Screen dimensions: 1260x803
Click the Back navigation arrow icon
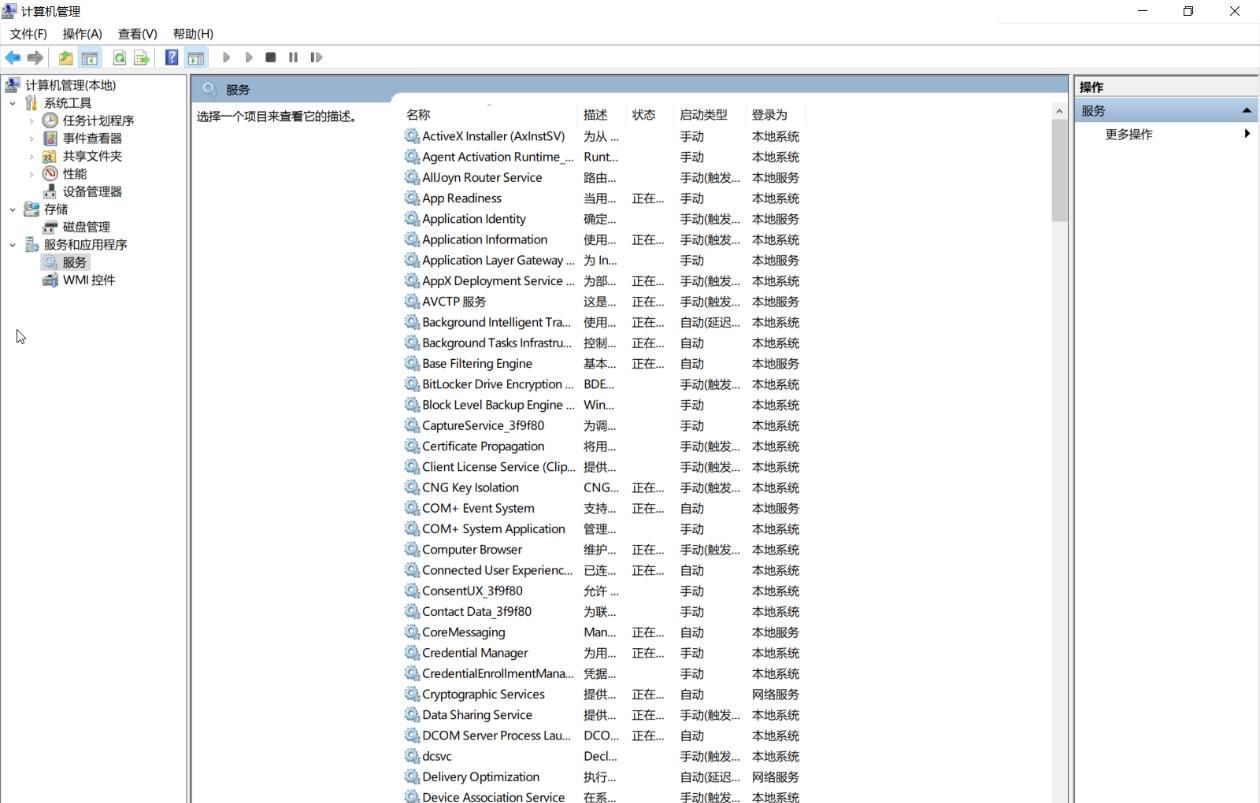coord(13,57)
